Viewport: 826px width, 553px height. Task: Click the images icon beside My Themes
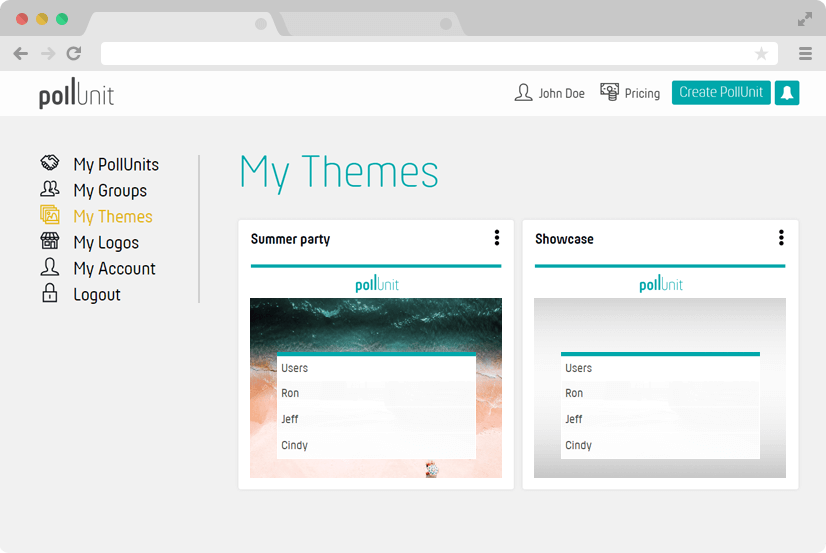click(x=50, y=215)
